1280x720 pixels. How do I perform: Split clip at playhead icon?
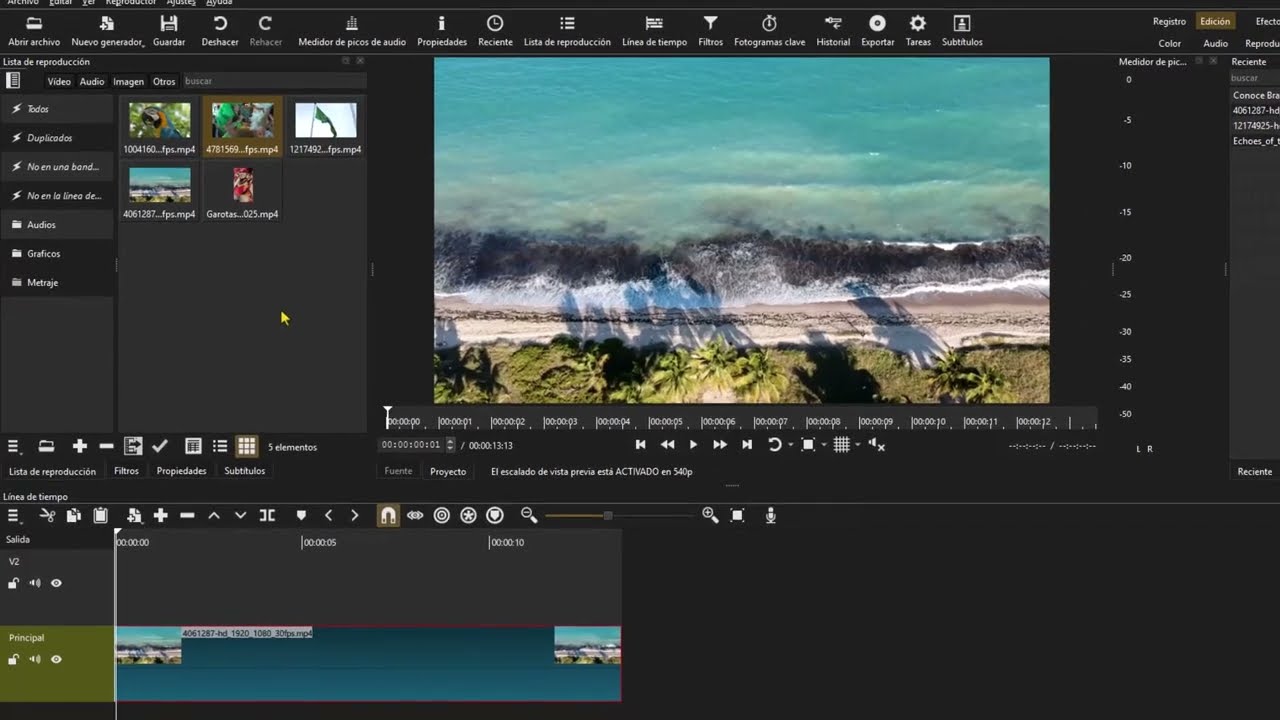tap(267, 515)
